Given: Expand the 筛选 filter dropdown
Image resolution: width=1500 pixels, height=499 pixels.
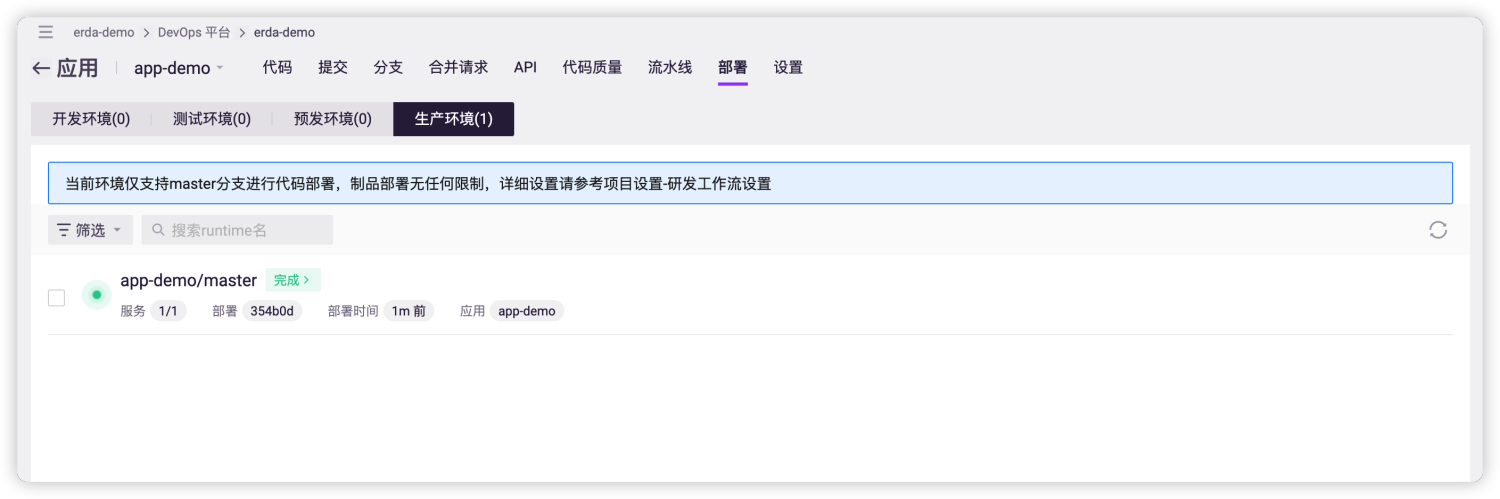Looking at the screenshot, I should [x=90, y=230].
